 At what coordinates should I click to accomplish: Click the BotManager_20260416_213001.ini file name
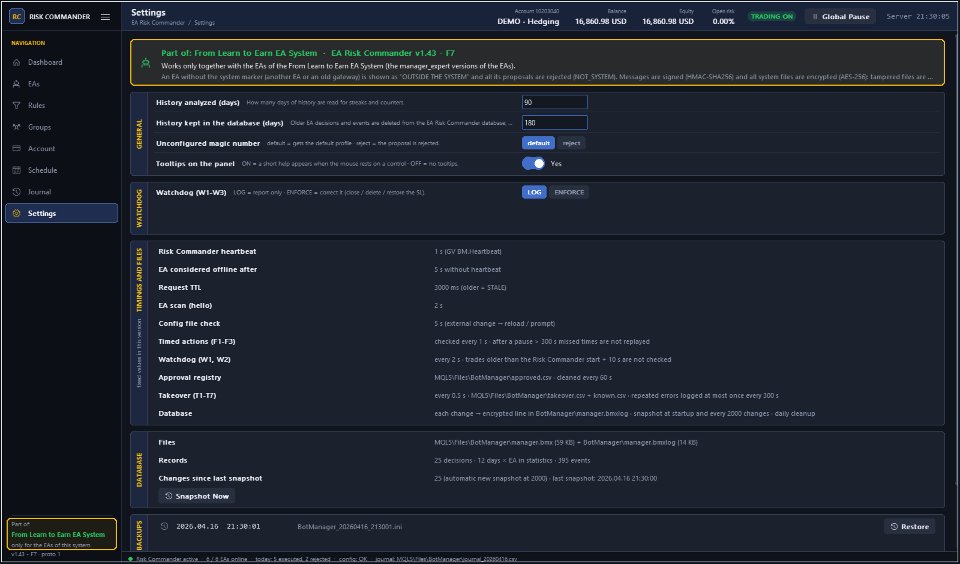tap(350, 527)
